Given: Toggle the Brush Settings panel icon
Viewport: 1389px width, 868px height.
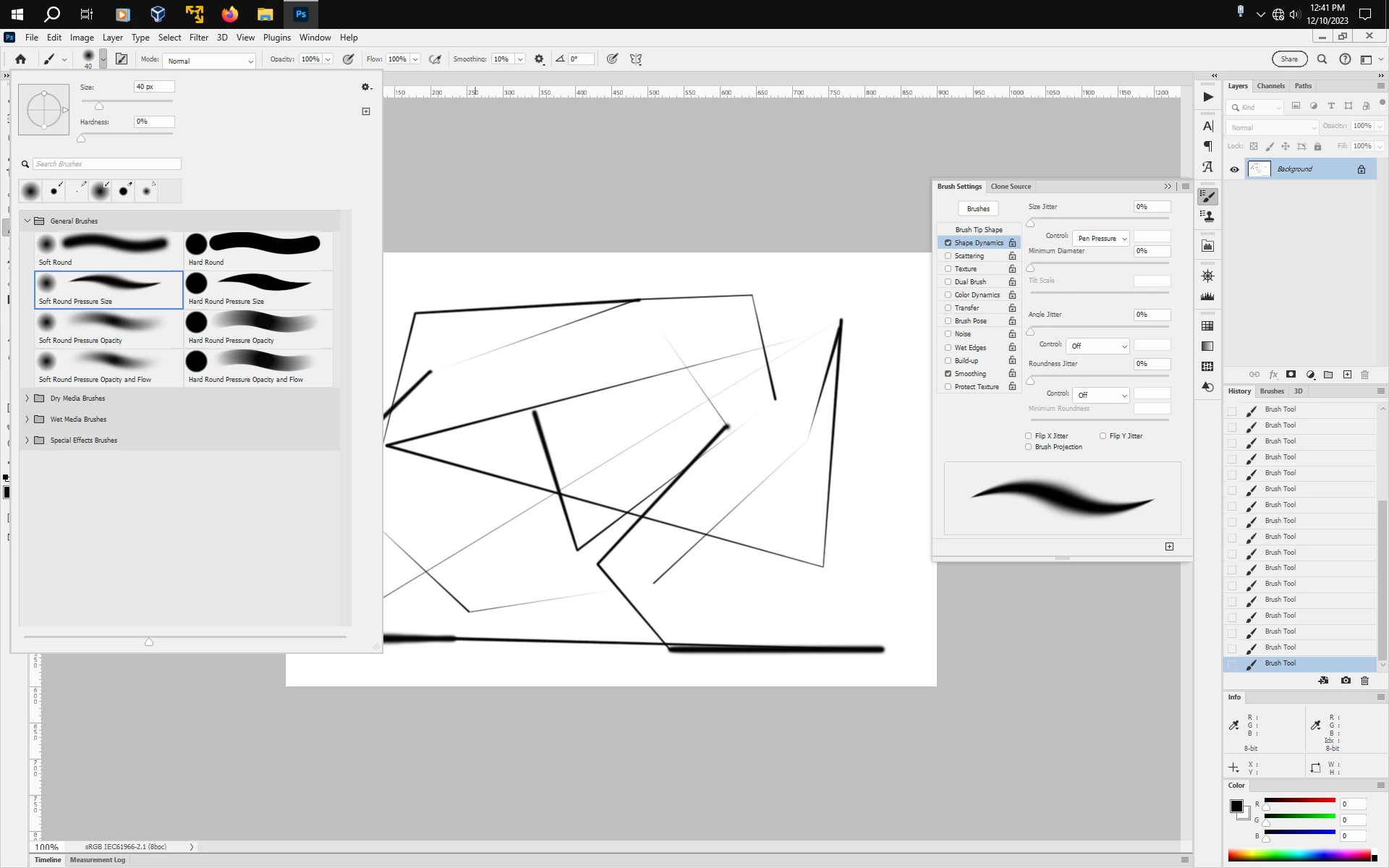Looking at the screenshot, I should point(122,59).
